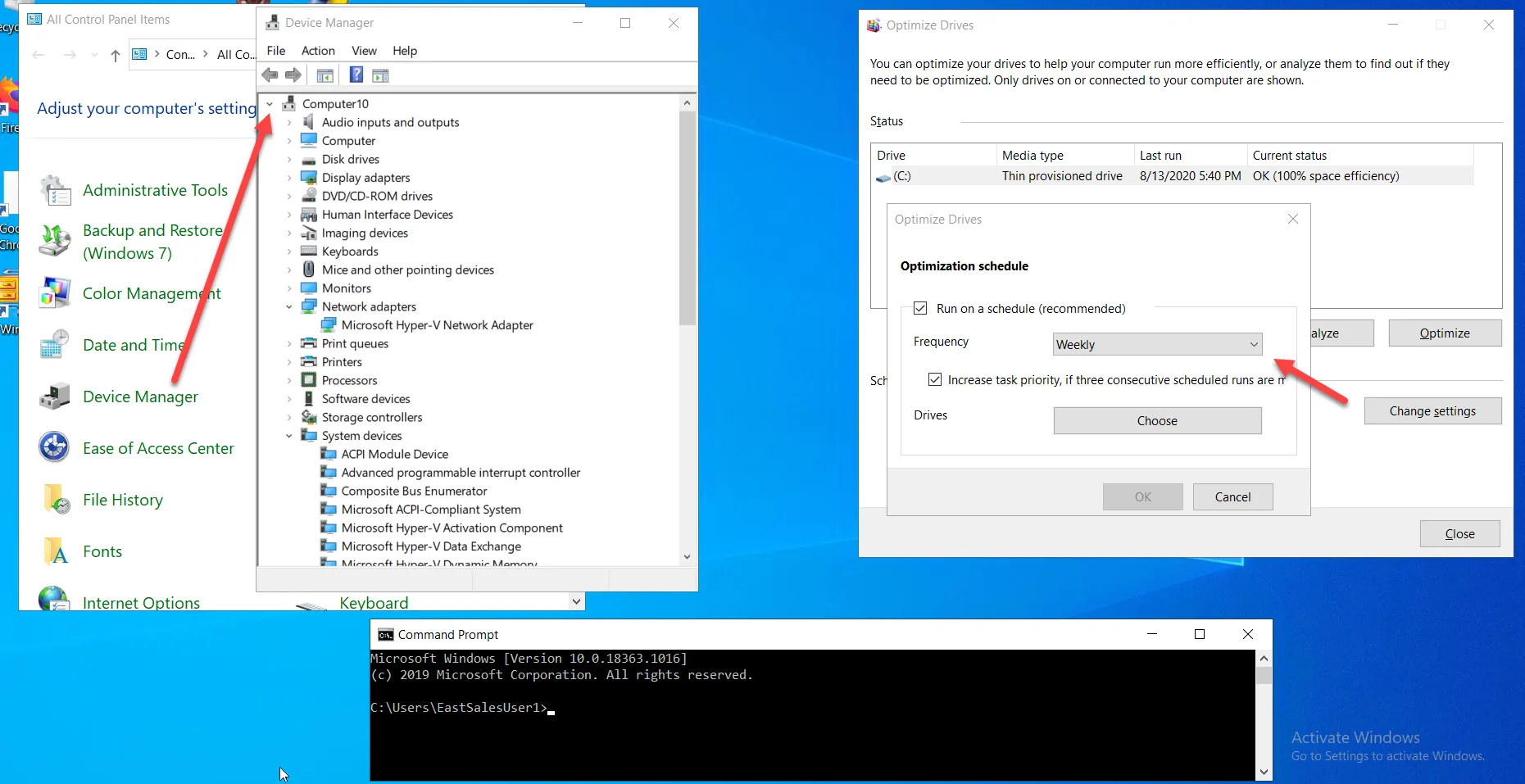Open Device Manager help with the question mark icon
Image resolution: width=1525 pixels, height=784 pixels.
[x=356, y=75]
